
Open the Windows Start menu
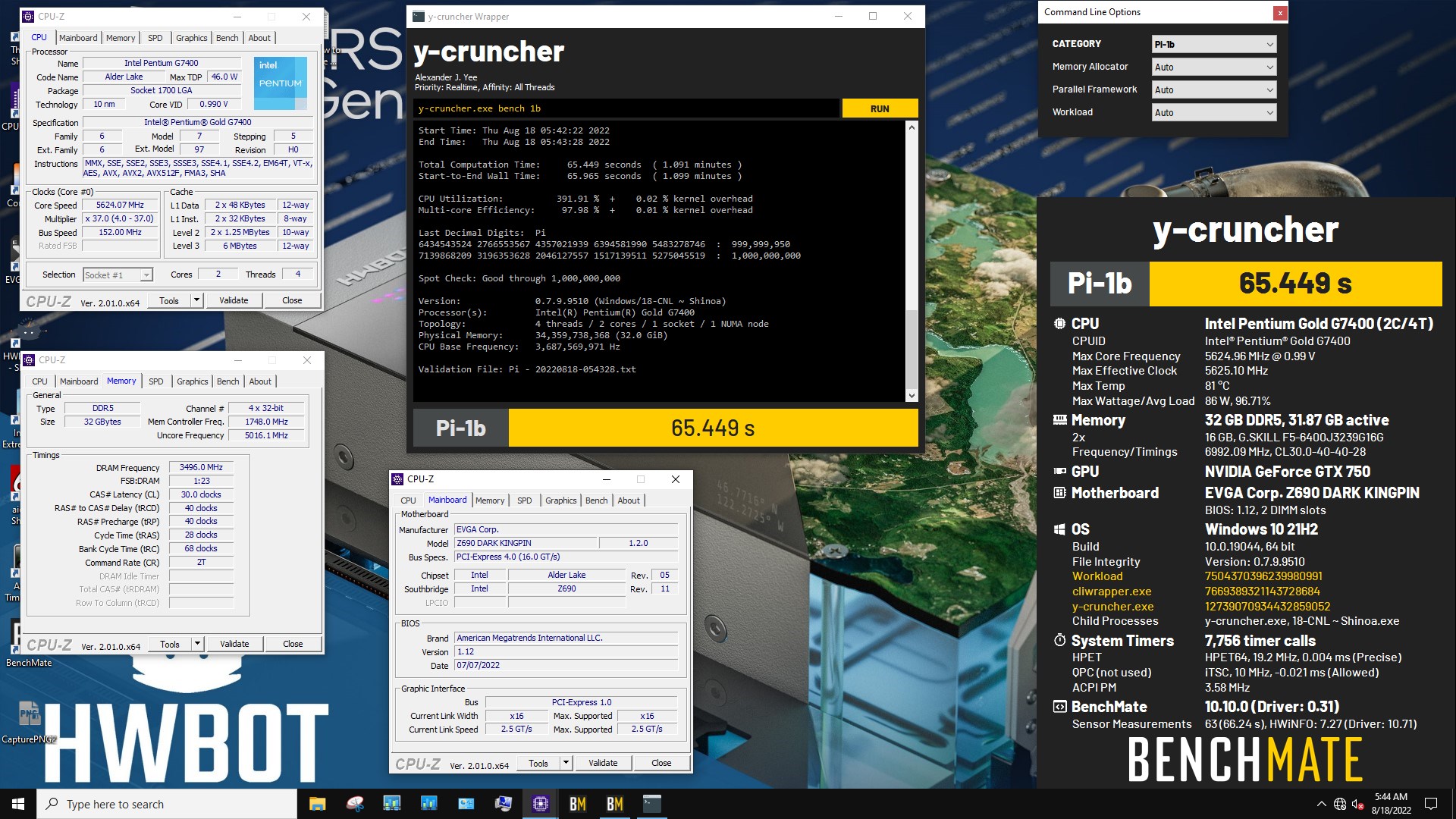click(x=18, y=804)
